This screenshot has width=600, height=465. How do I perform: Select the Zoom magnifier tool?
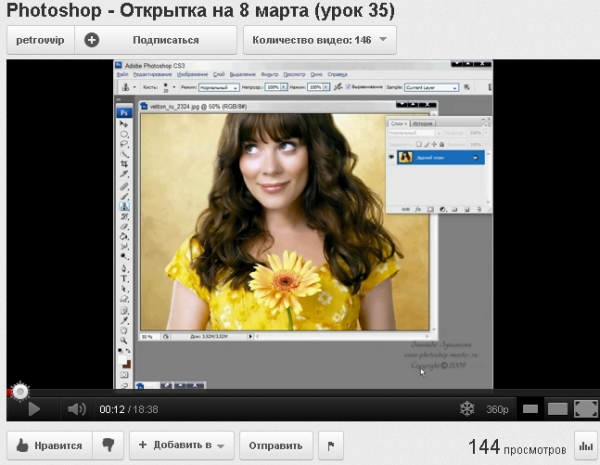124,340
